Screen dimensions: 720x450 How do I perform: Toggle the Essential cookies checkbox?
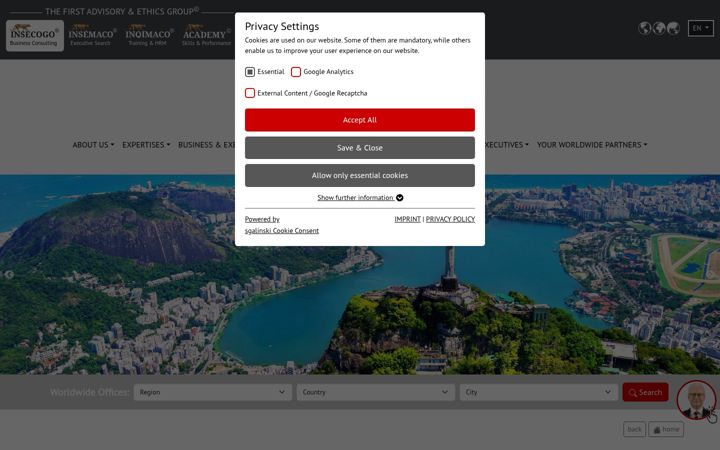point(250,72)
